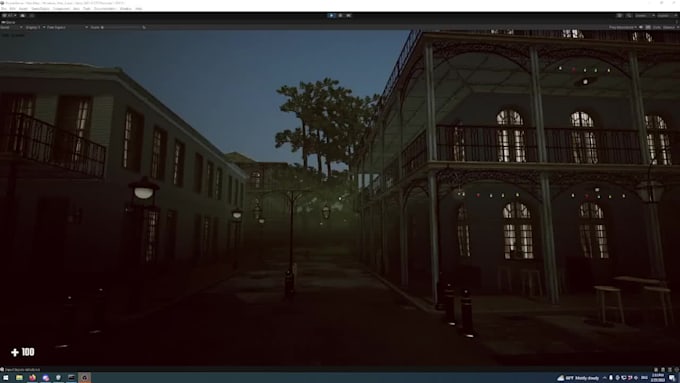Open the GameObject menu

click(x=40, y=8)
